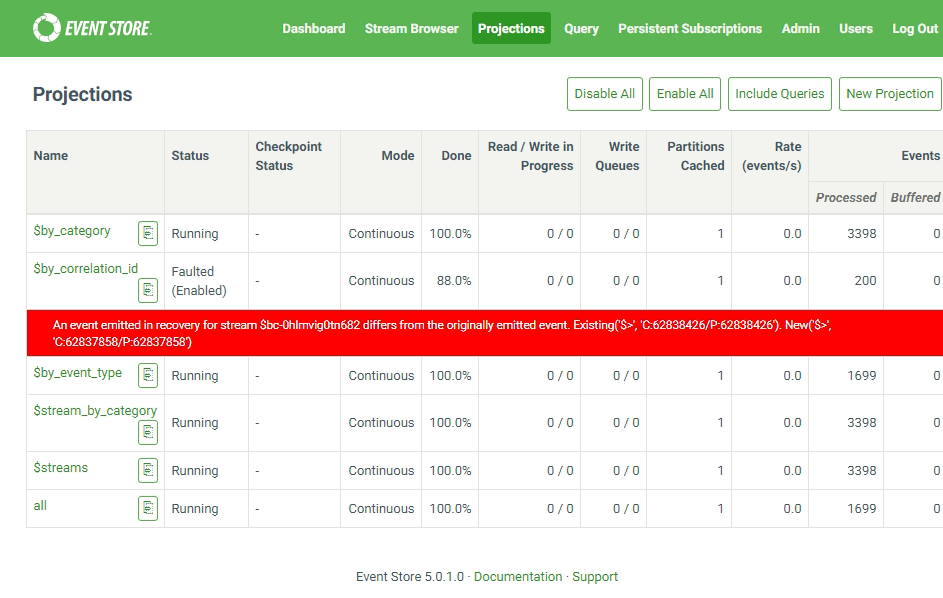This screenshot has width=943, height=598.
Task: Click the 88.0% done value
Action: [x=454, y=281]
